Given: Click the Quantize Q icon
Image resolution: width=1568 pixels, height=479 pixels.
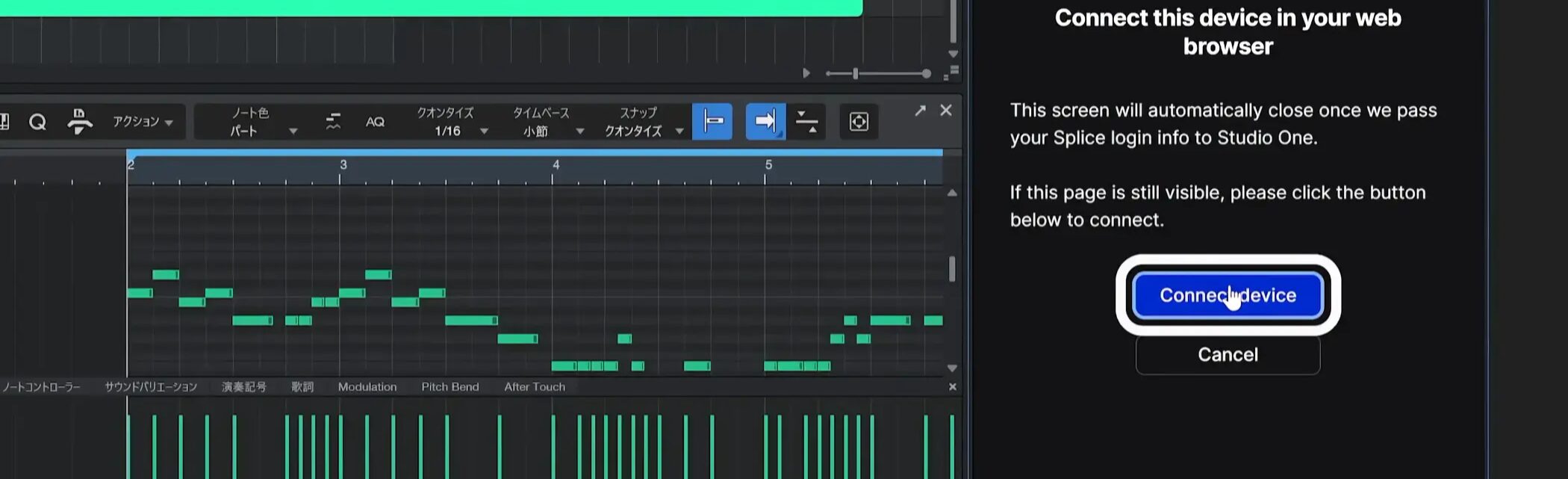Looking at the screenshot, I should pyautogui.click(x=37, y=122).
